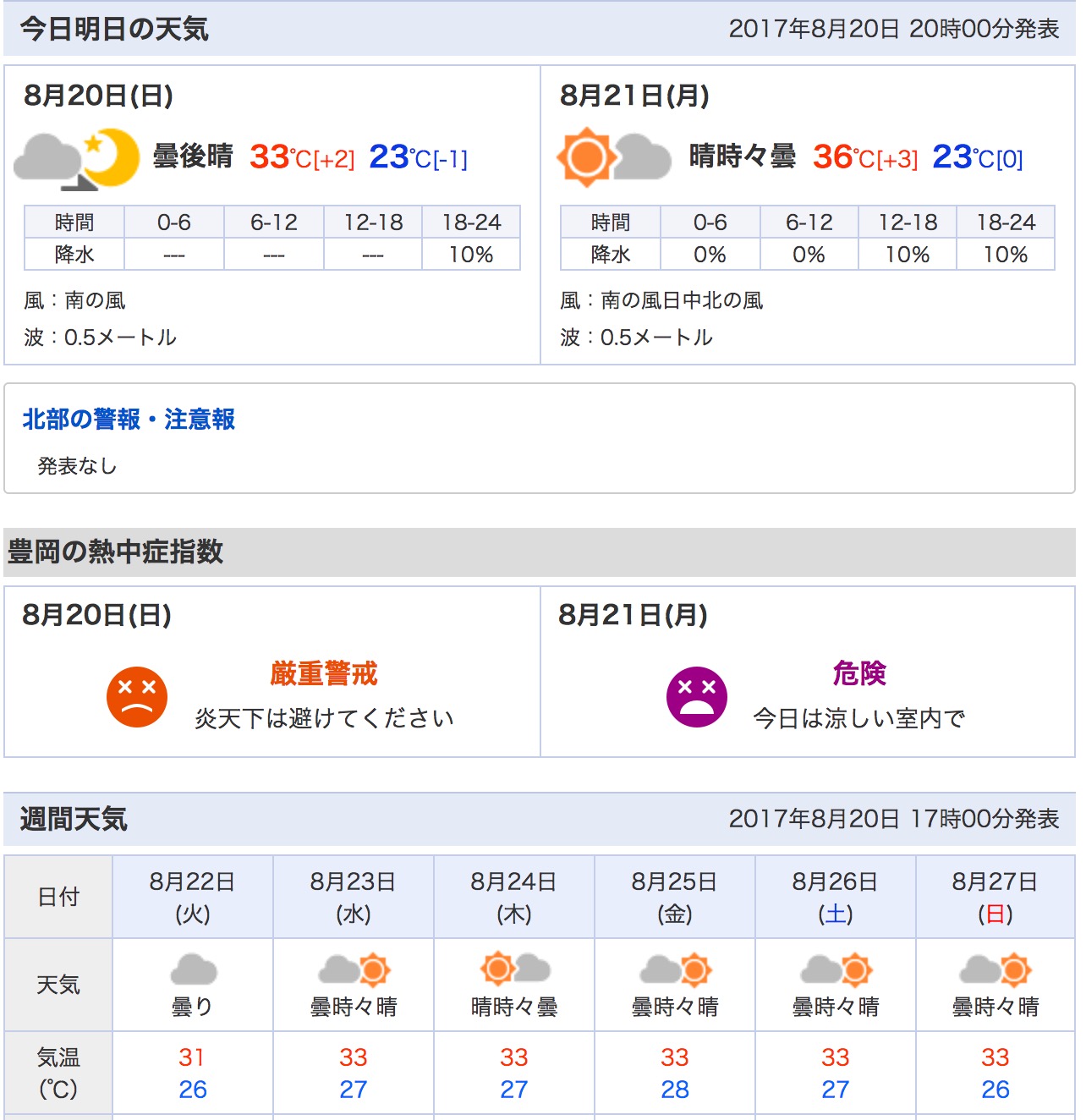Click the cloudy icon for 8月22日 (火)
Image resolution: width=1086 pixels, height=1120 pixels.
[193, 969]
